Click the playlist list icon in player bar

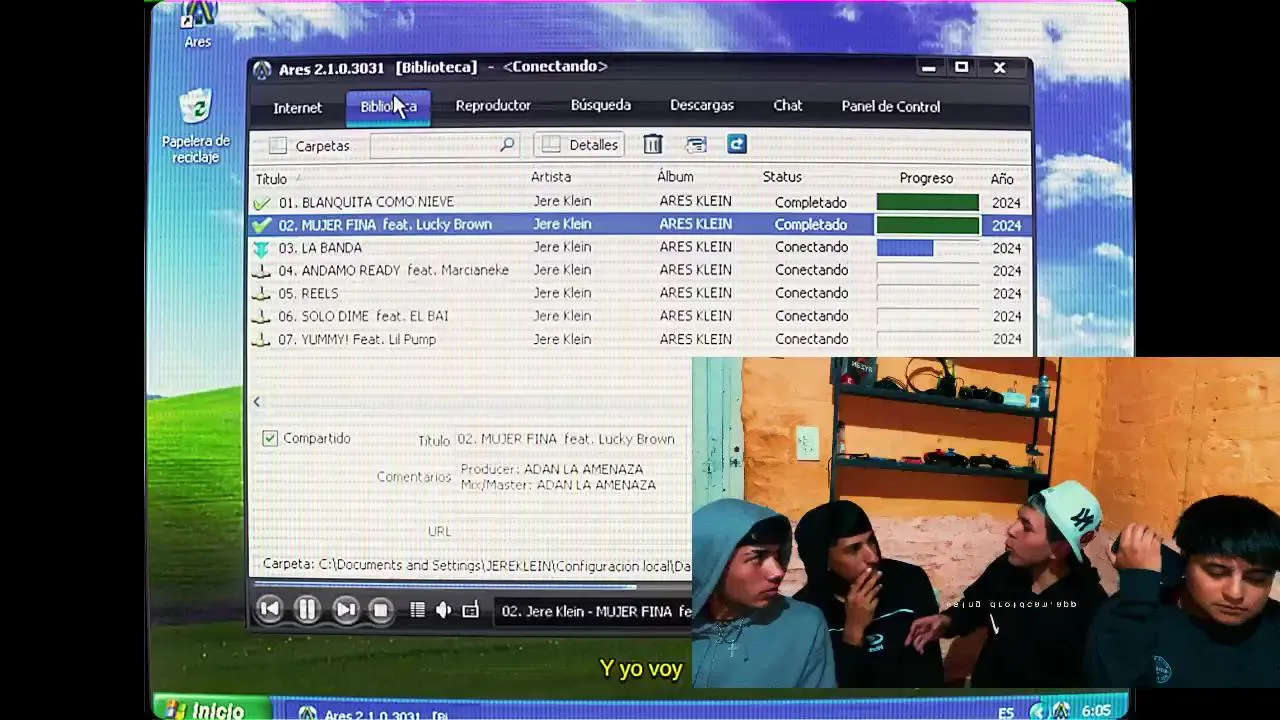point(418,610)
